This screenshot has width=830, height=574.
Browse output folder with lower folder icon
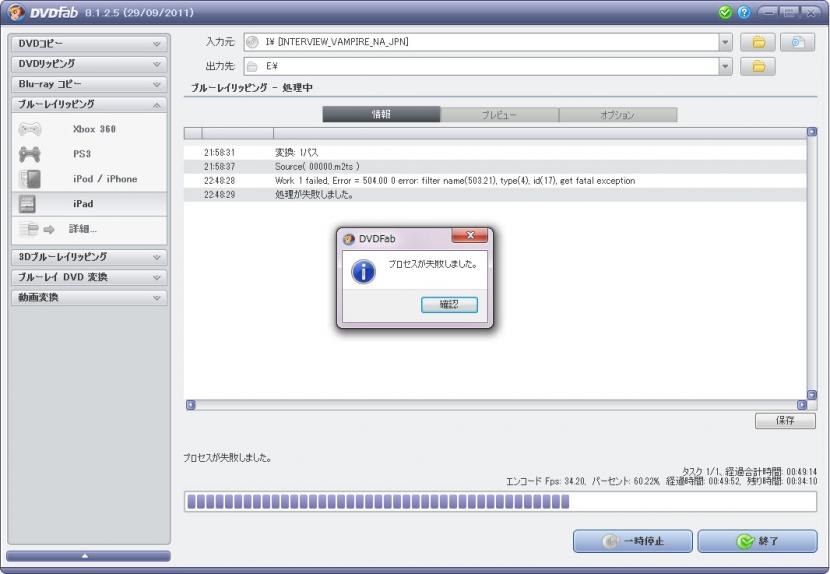[758, 66]
